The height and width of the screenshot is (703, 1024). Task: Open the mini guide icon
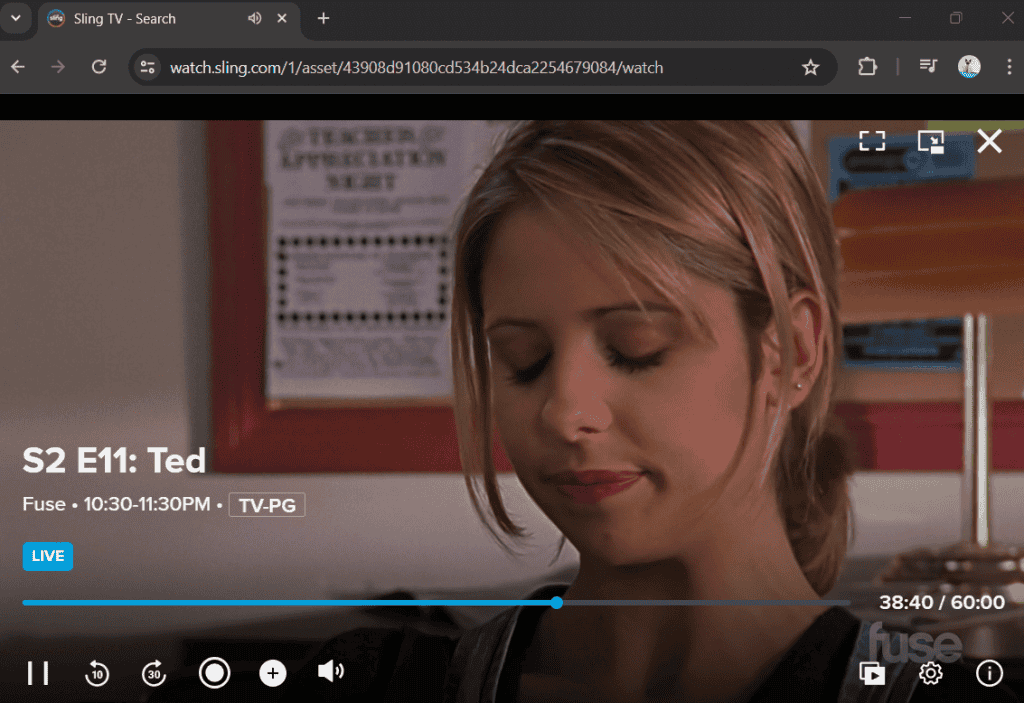tap(872, 673)
